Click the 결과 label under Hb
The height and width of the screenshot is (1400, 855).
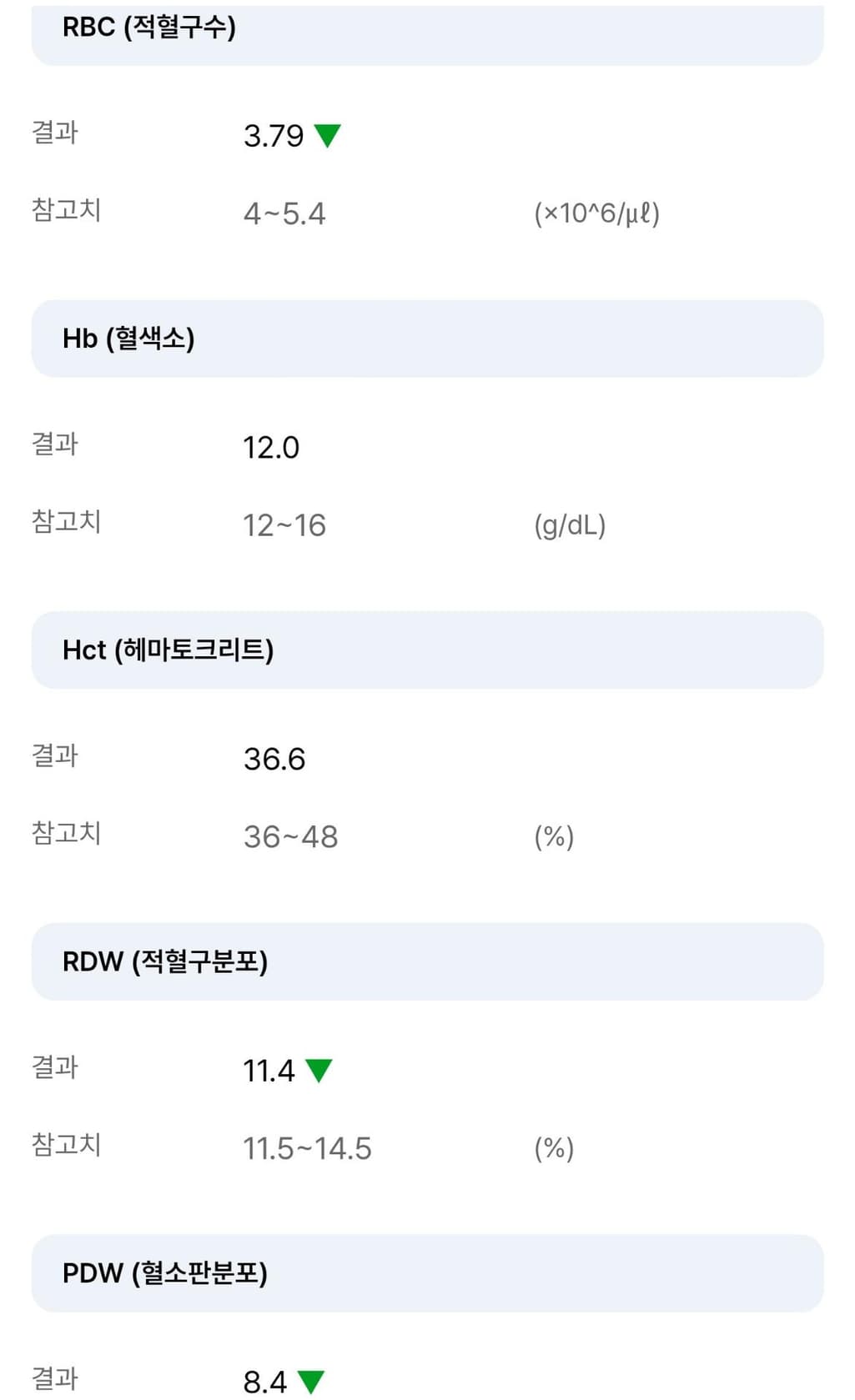[55, 444]
